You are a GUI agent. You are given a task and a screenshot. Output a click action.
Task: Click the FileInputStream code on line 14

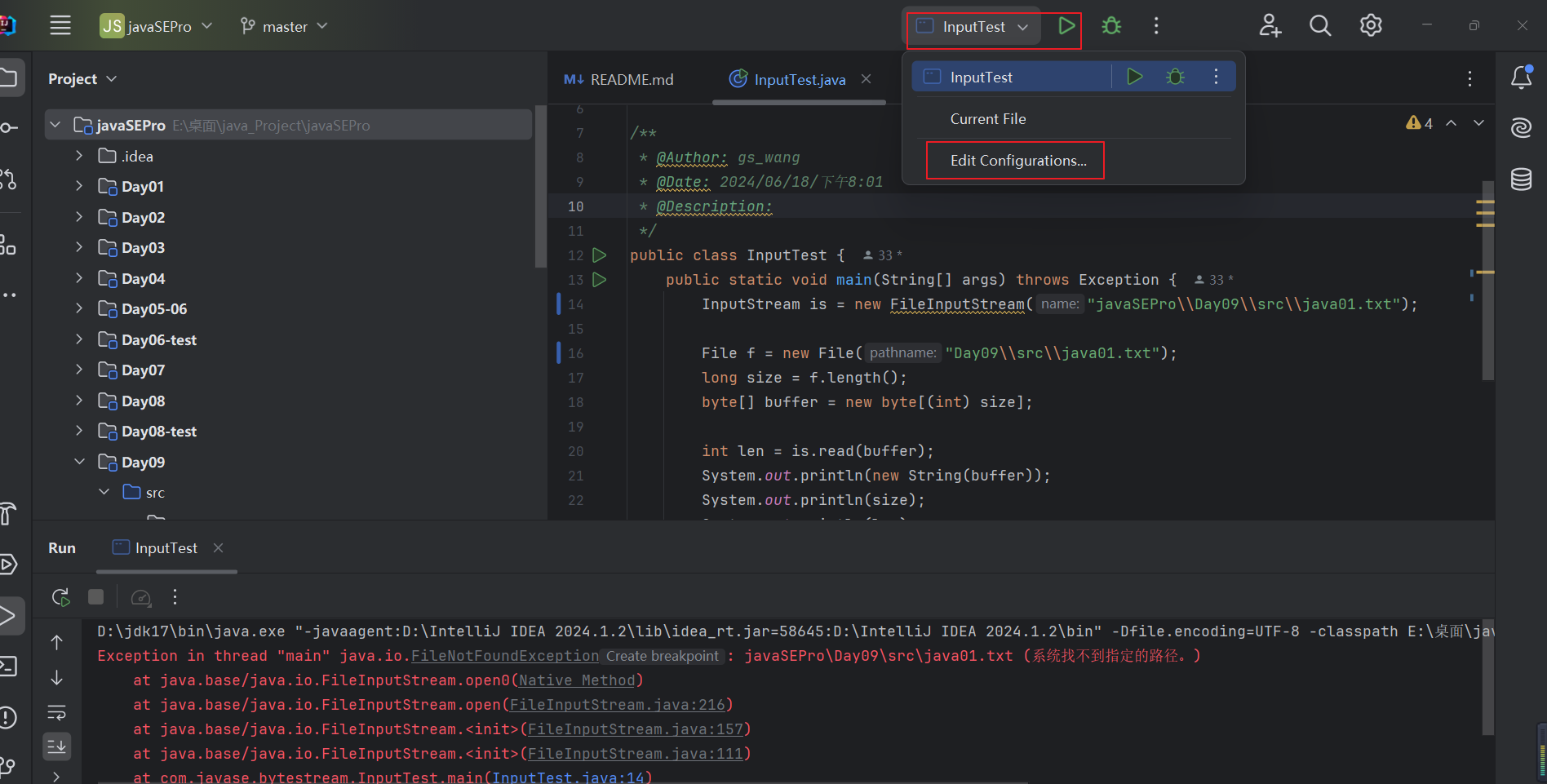pos(957,304)
